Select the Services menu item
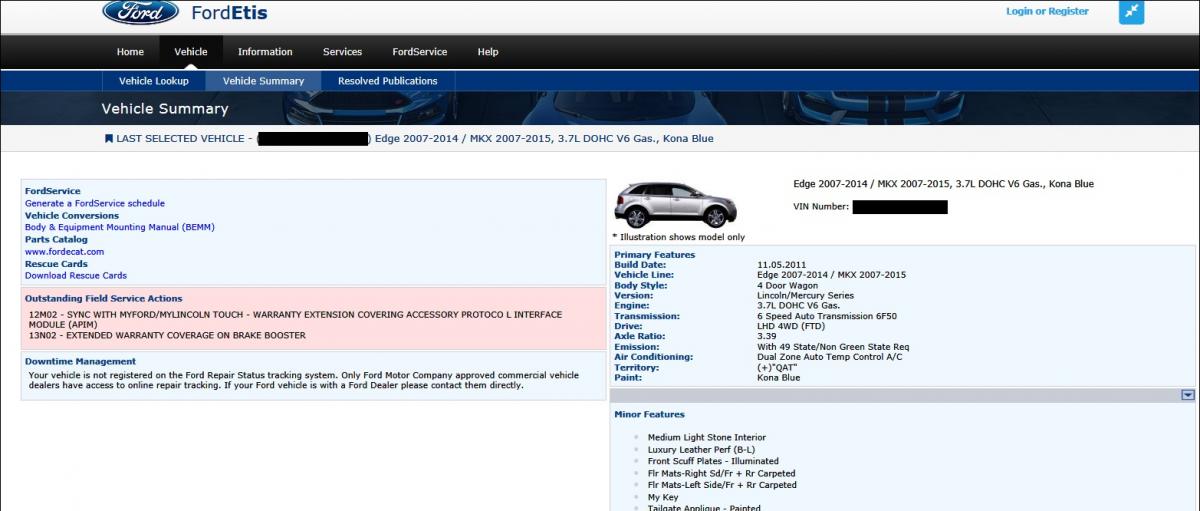 (342, 52)
